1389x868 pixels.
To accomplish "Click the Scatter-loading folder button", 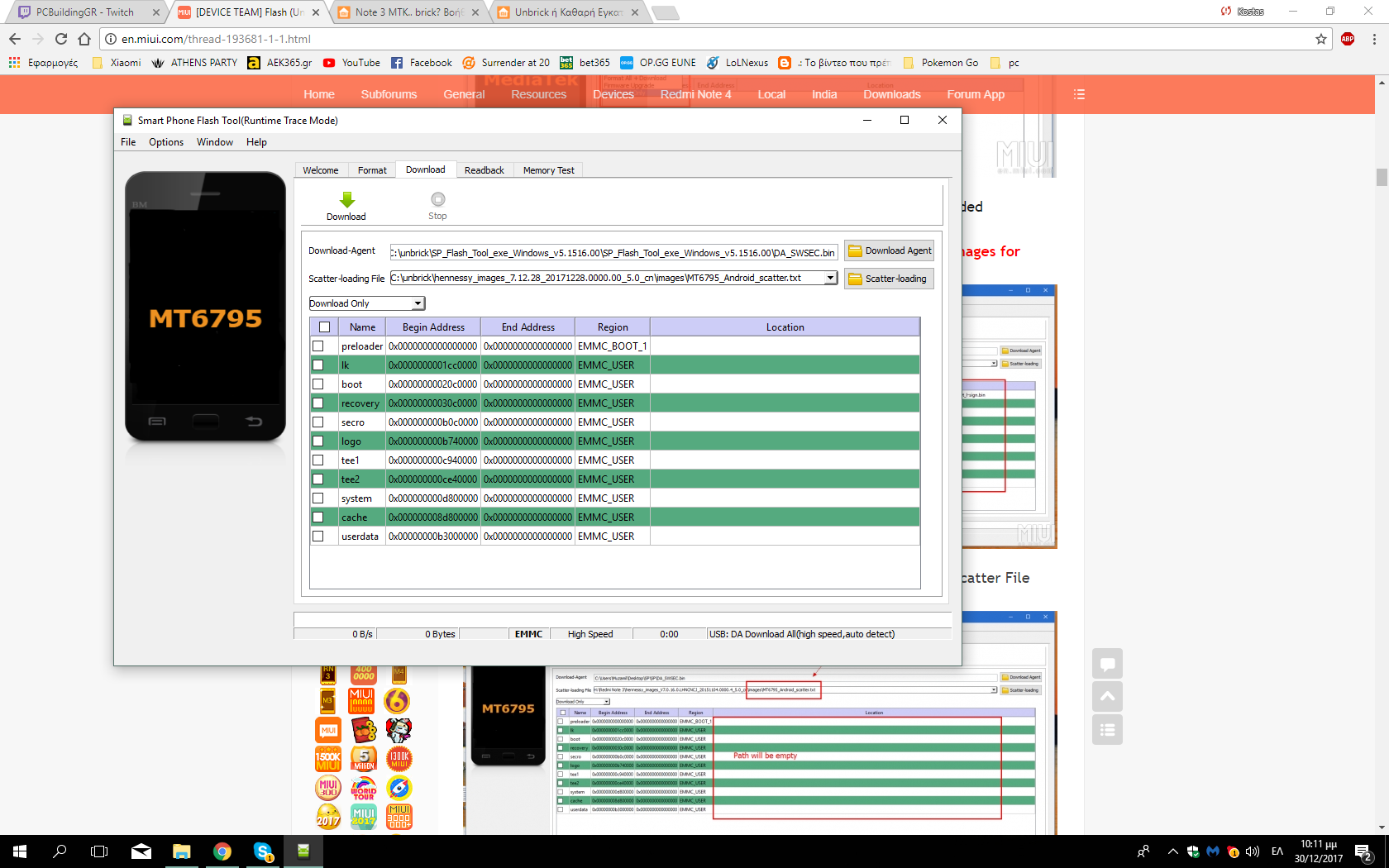I will [889, 279].
